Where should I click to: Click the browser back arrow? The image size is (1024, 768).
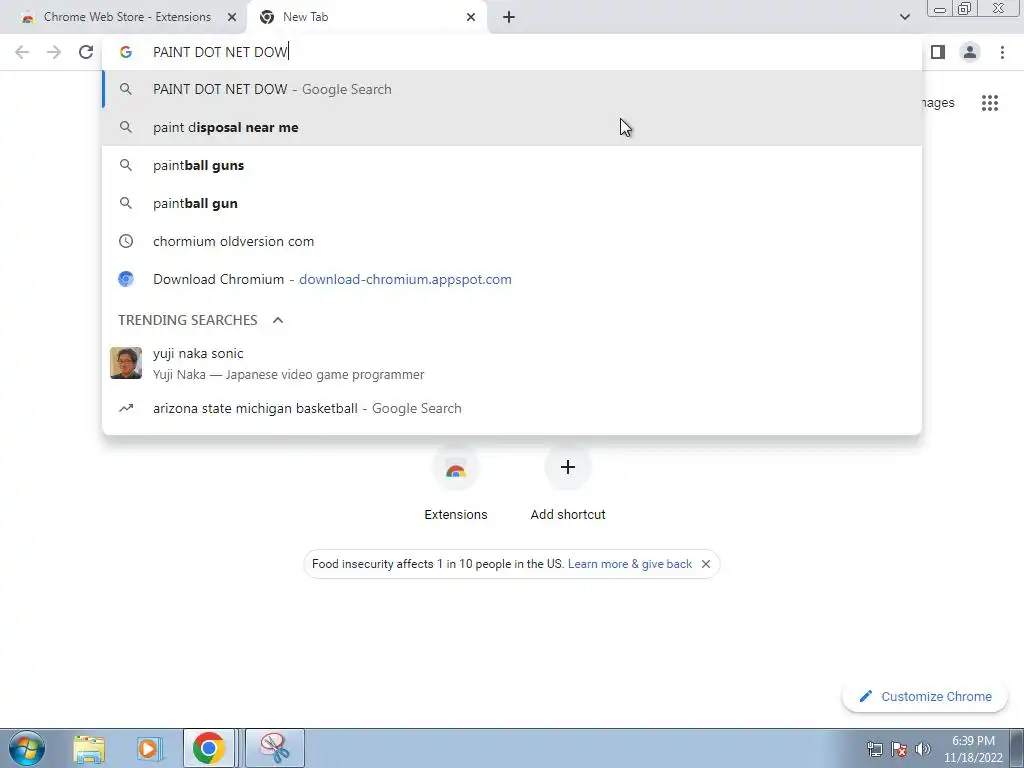tap(22, 52)
